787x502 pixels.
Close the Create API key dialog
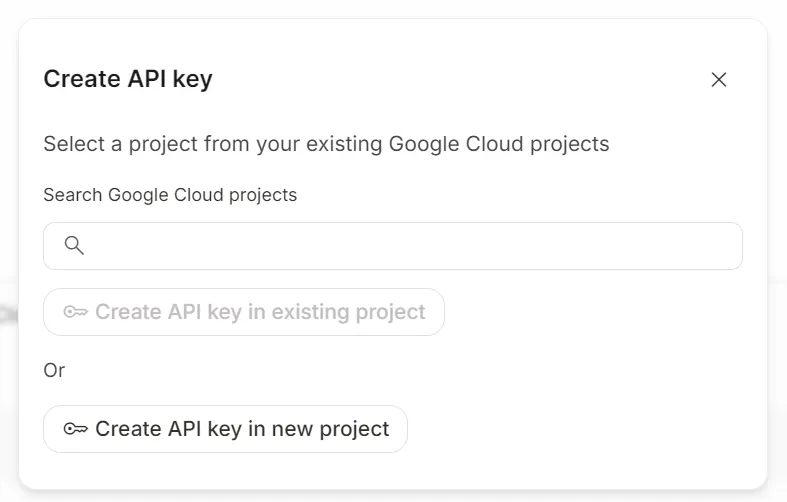[718, 80]
